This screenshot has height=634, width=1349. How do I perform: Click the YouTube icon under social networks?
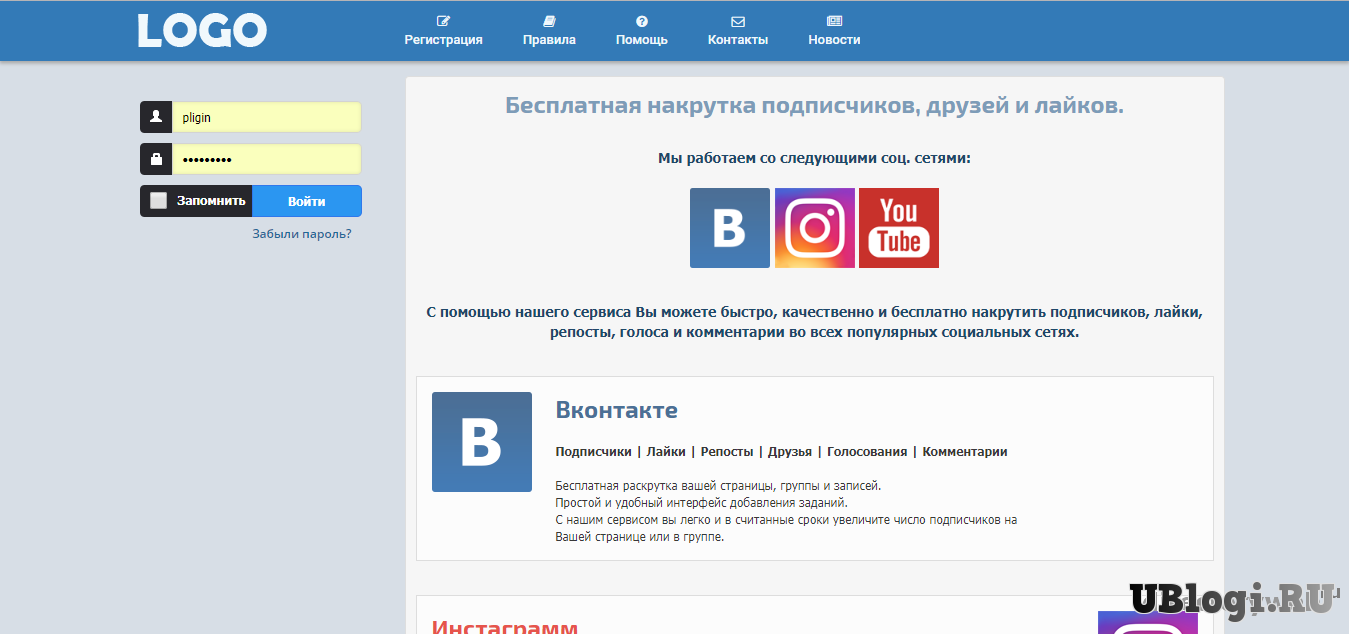(898, 228)
